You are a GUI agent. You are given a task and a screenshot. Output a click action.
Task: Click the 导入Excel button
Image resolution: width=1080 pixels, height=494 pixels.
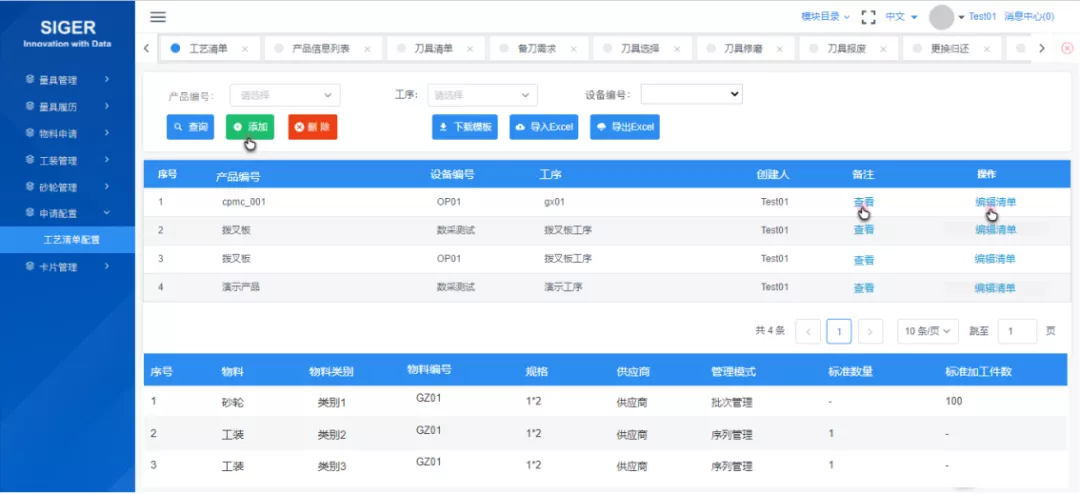point(543,127)
